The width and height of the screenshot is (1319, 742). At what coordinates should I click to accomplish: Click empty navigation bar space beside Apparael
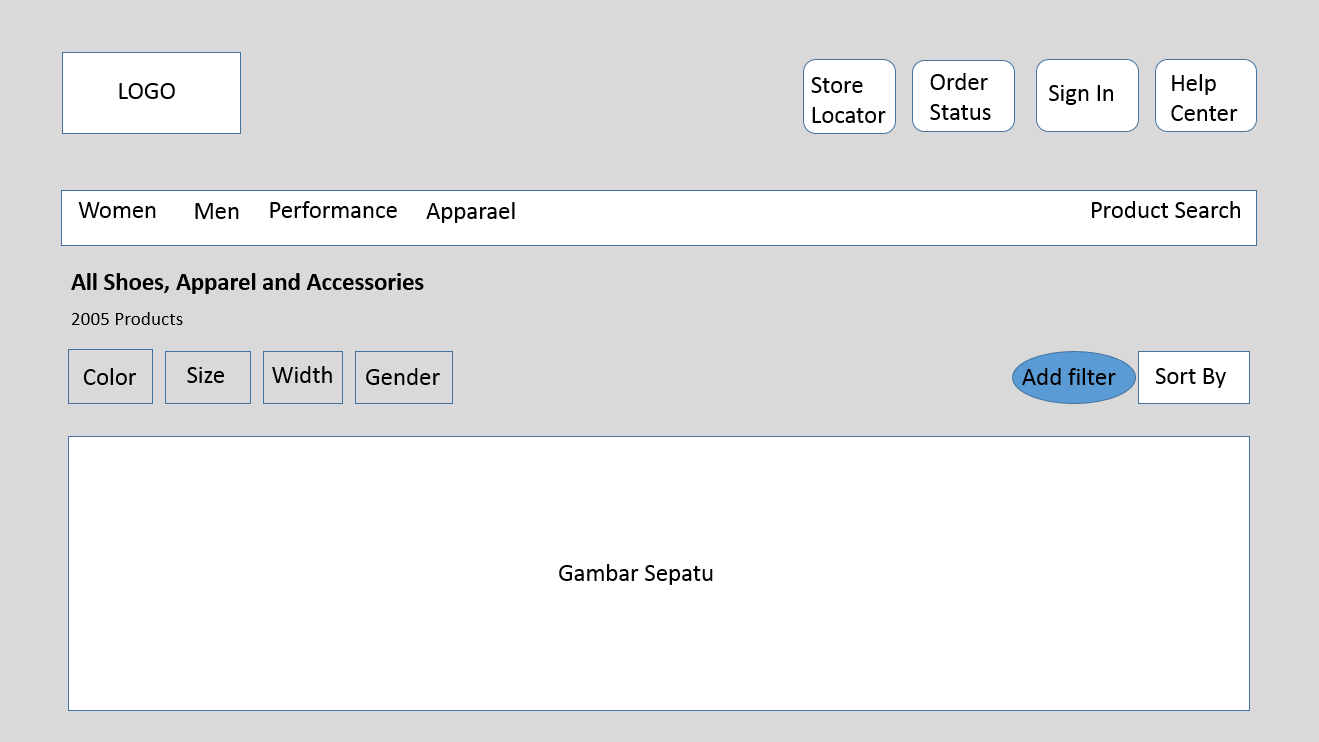800,218
